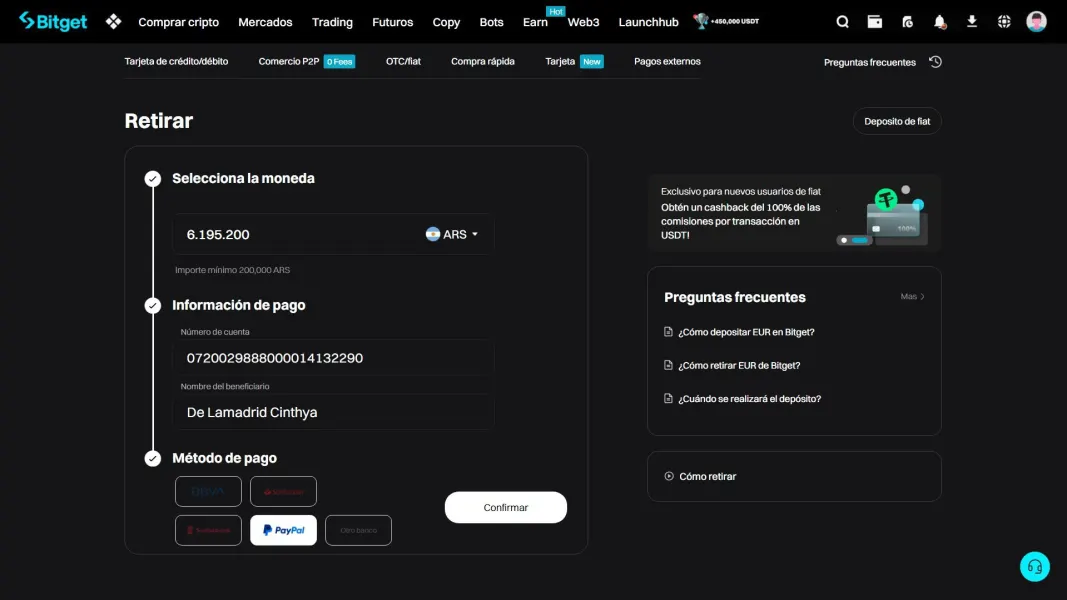Open the Bots menu
This screenshot has height=600, width=1067.
(491, 22)
